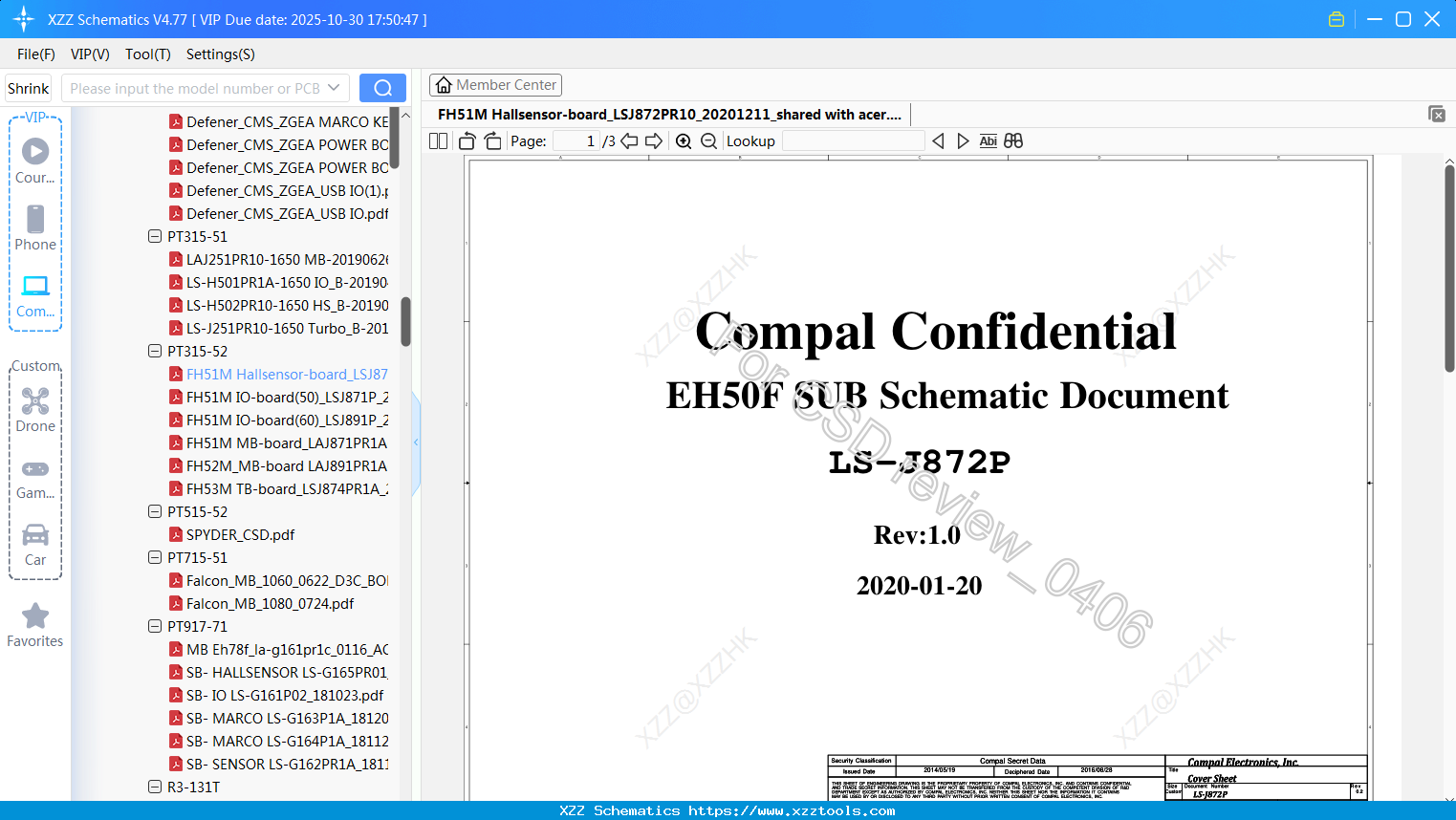Collapse the PT315-51 tree node
Screen dimensions: 1456x820
[x=155, y=236]
